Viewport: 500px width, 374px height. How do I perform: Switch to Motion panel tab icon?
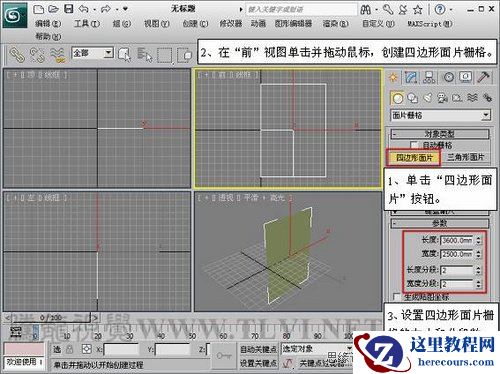pos(449,77)
